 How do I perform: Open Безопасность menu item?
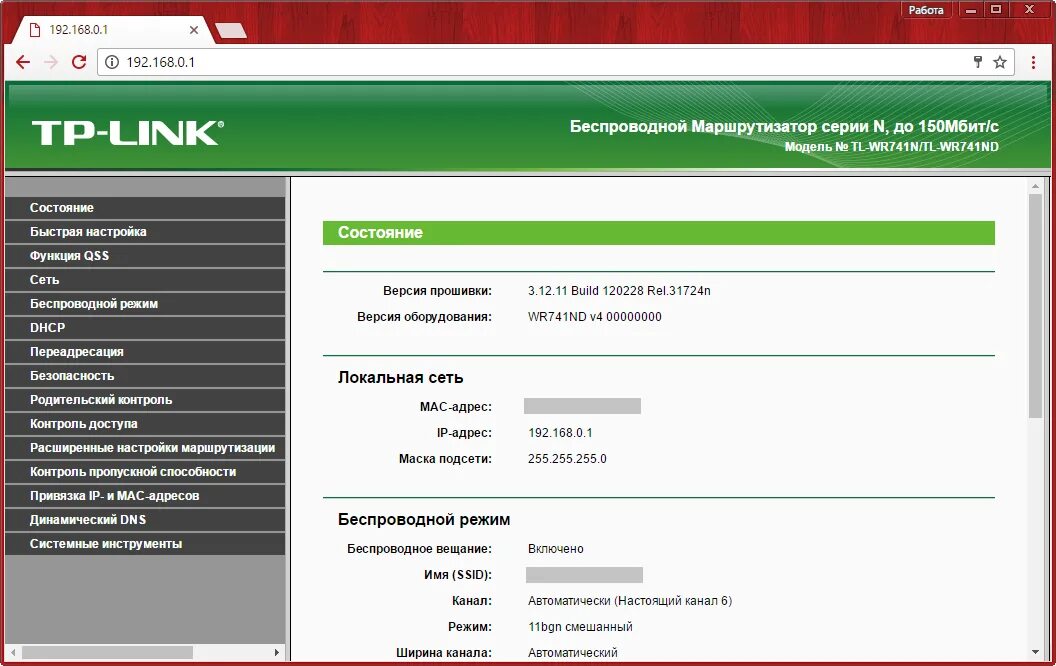[145, 376]
